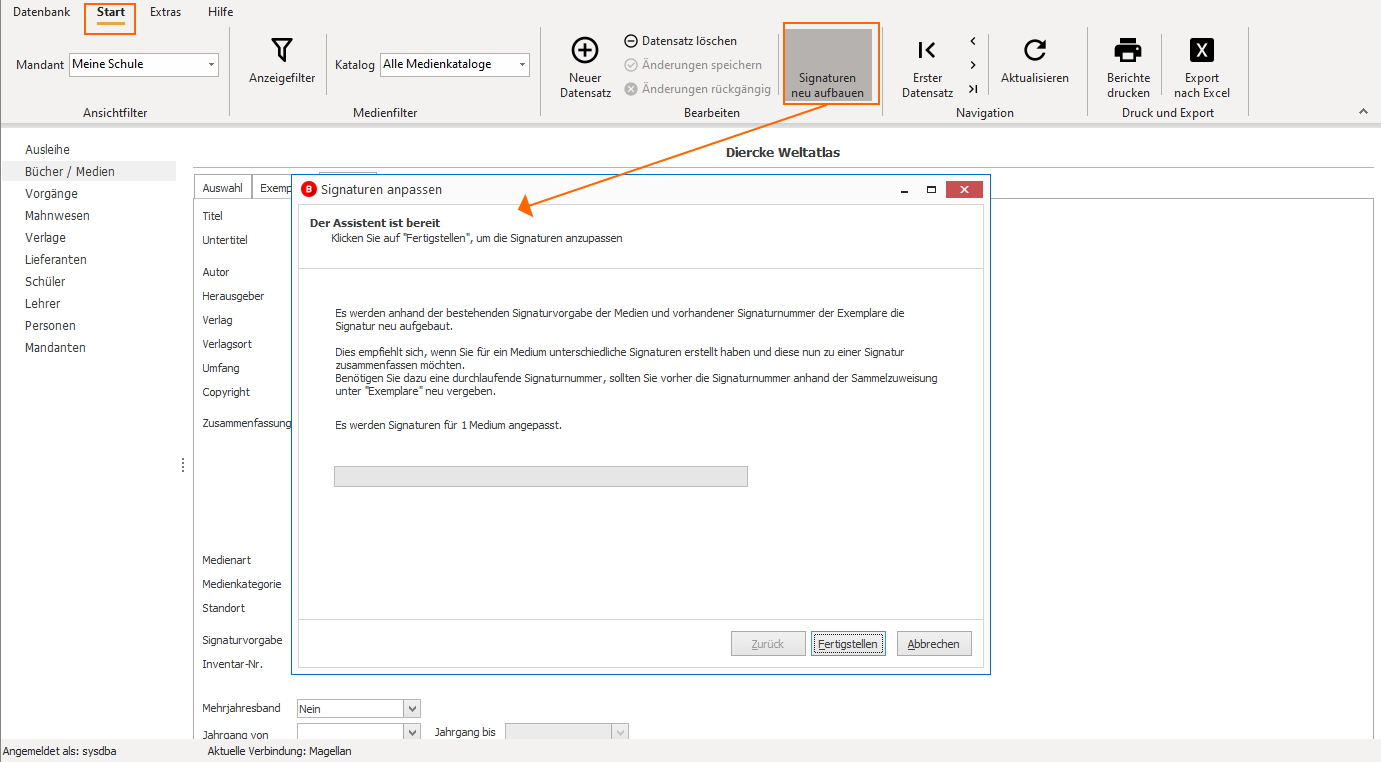Maximize the Signaturen anpassen dialog
The width and height of the screenshot is (1381, 762).
point(931,189)
